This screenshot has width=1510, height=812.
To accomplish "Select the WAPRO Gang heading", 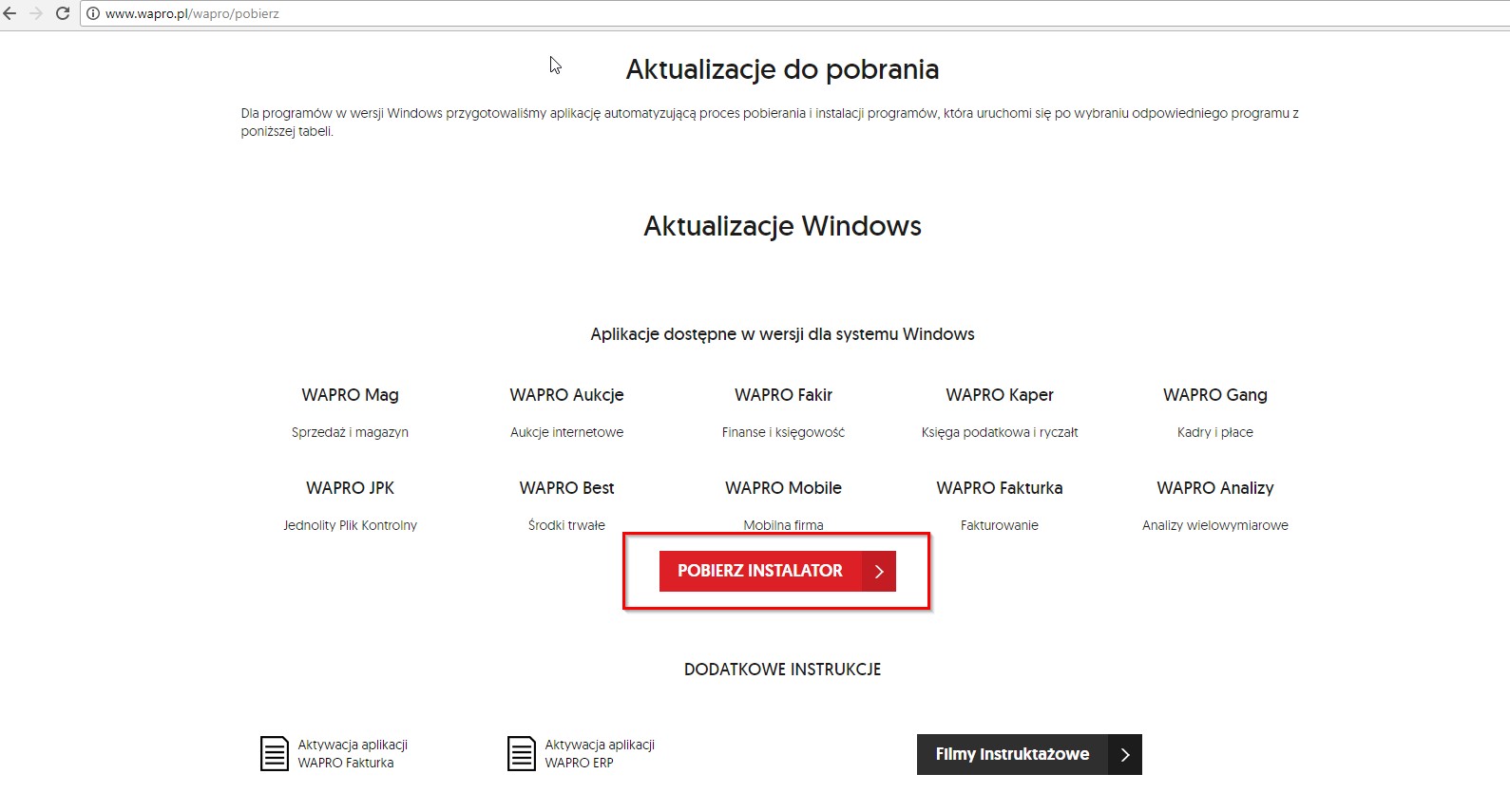I will pos(1215,395).
